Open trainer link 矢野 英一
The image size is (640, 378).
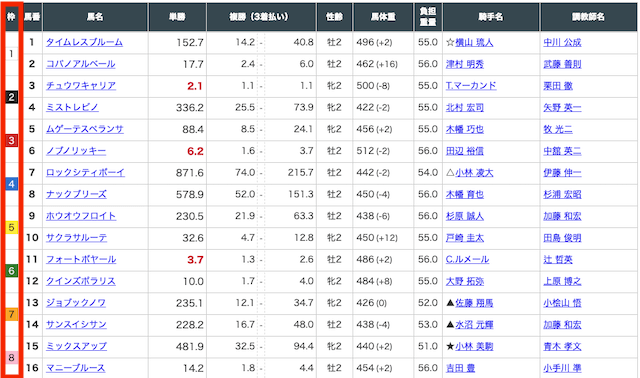562,107
